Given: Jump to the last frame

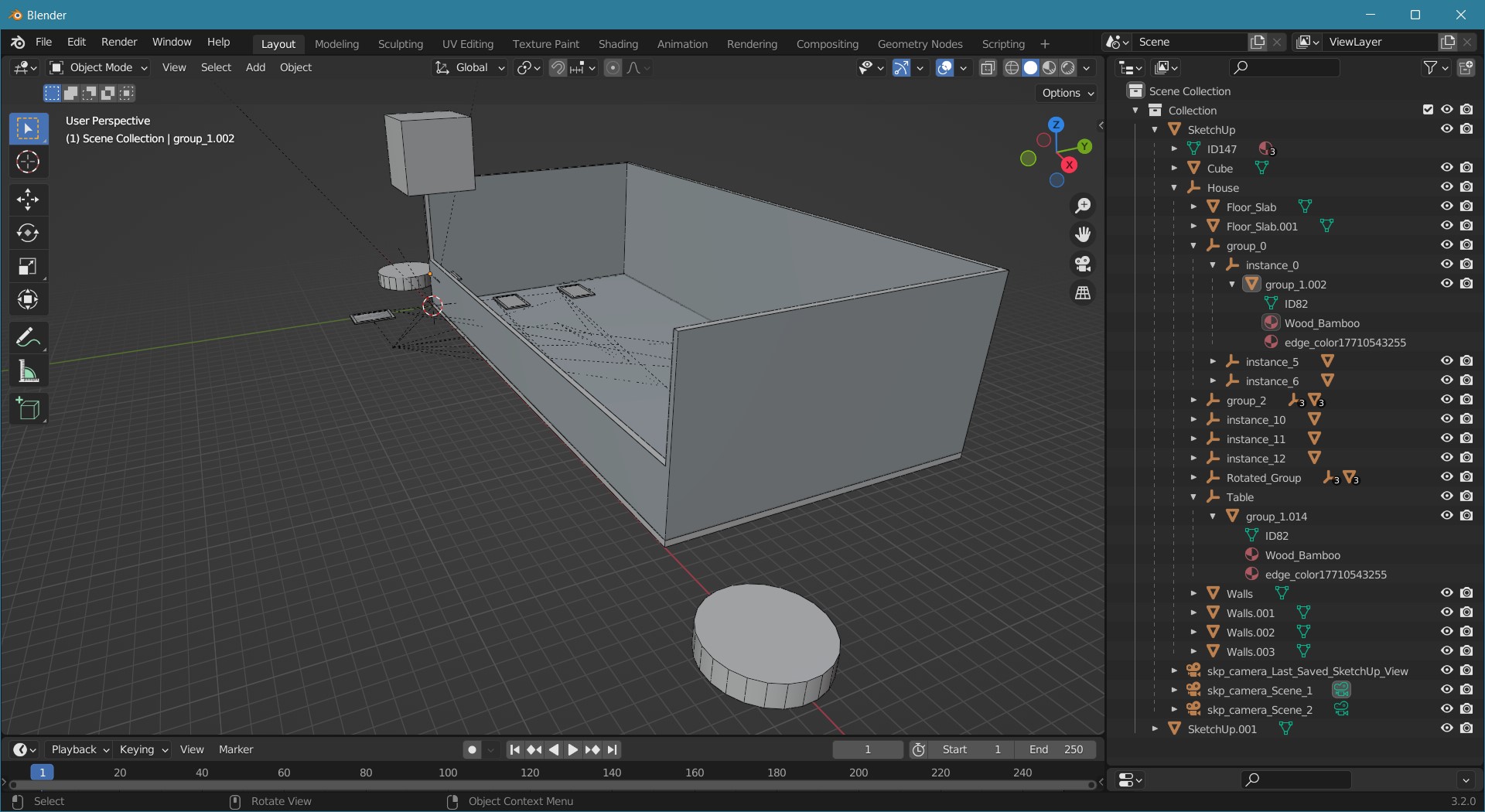Looking at the screenshot, I should pos(613,749).
